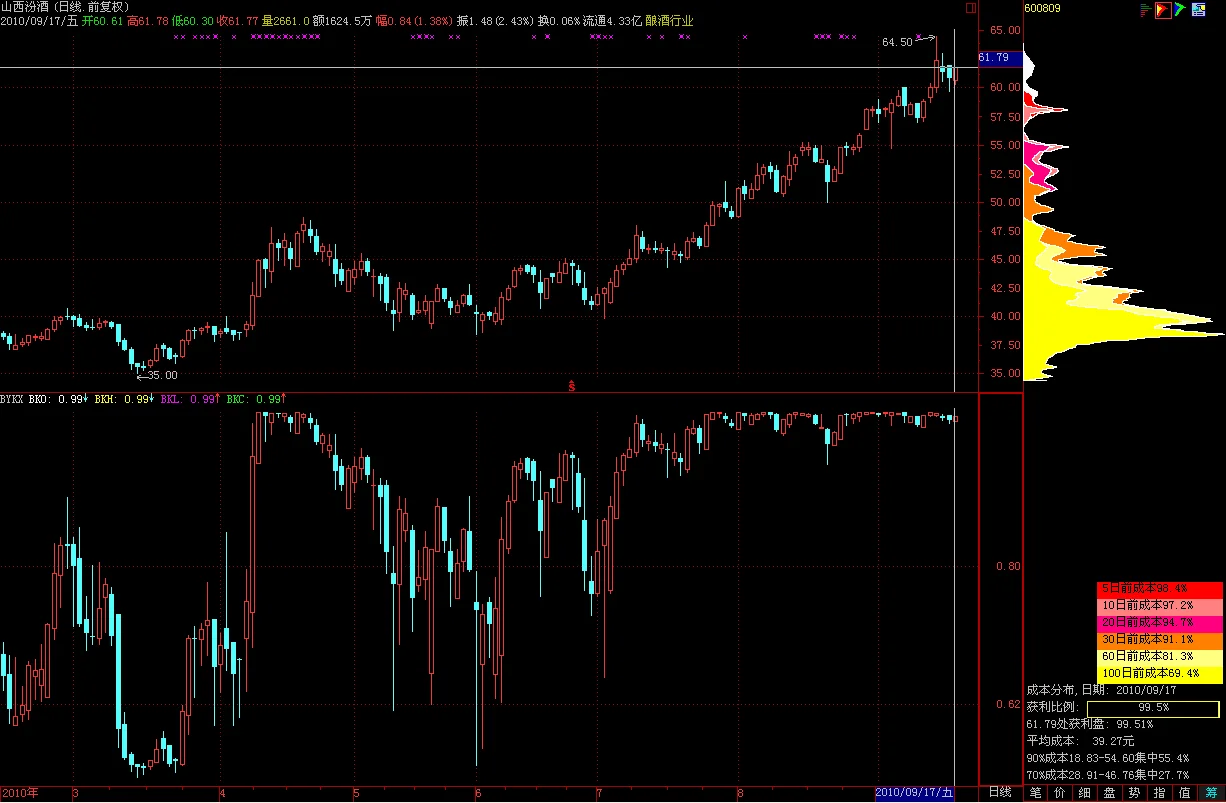1226x803 pixels.
Task: Click the 61.79处获利盘 99.51% line
Action: point(1090,724)
